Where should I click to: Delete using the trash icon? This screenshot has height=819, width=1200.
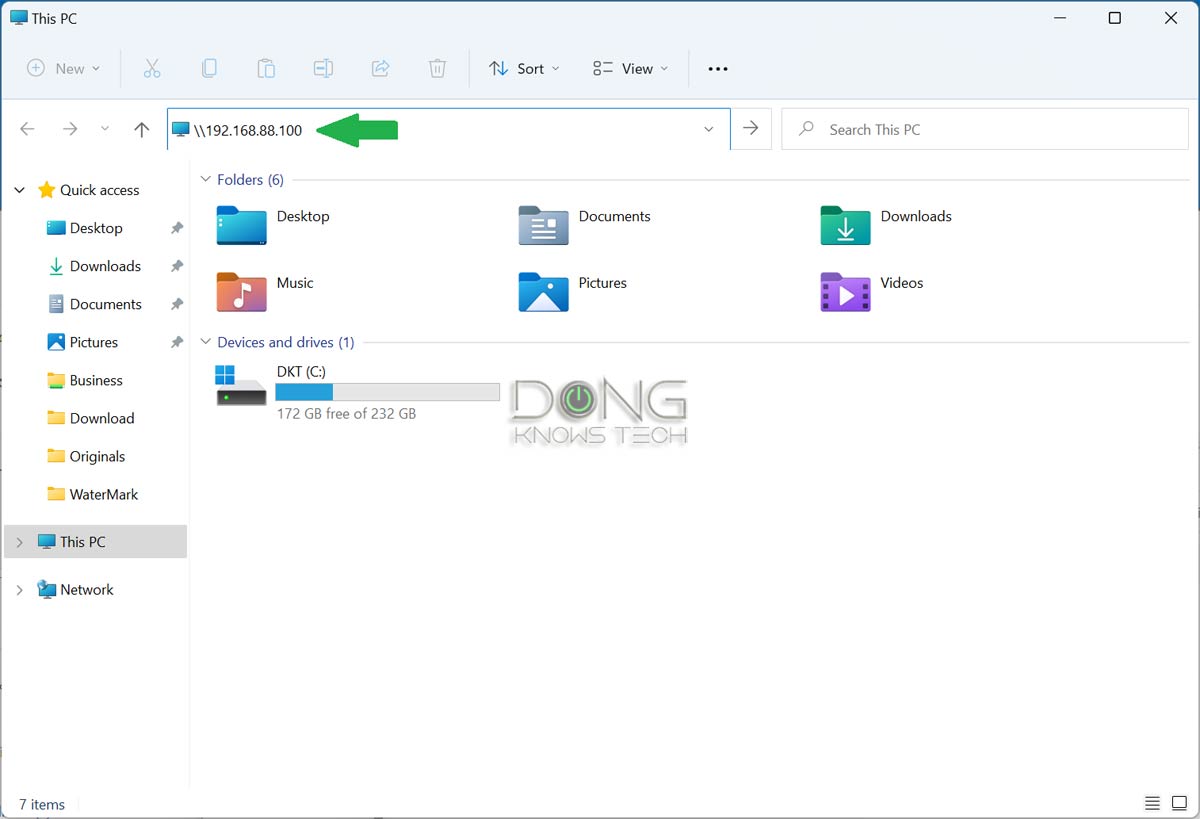(437, 68)
